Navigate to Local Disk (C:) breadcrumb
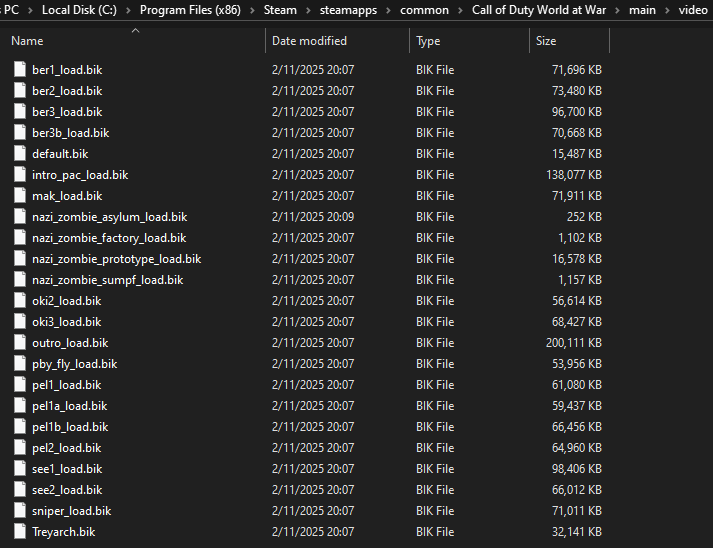 point(79,10)
